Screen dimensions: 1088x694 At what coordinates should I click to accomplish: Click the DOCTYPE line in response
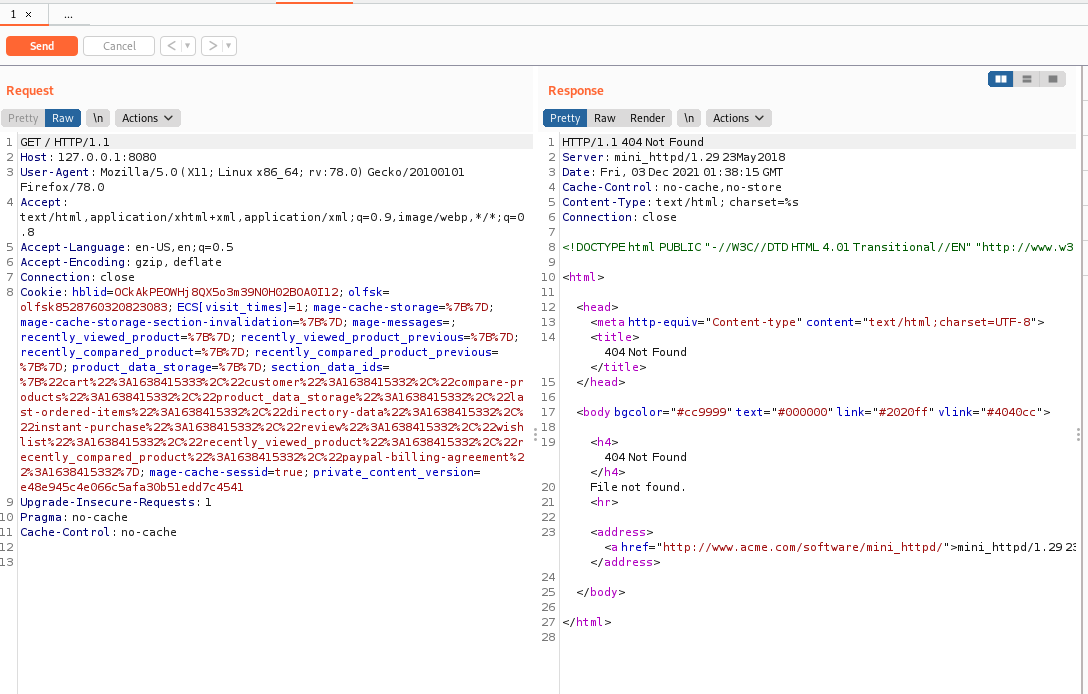[818, 247]
